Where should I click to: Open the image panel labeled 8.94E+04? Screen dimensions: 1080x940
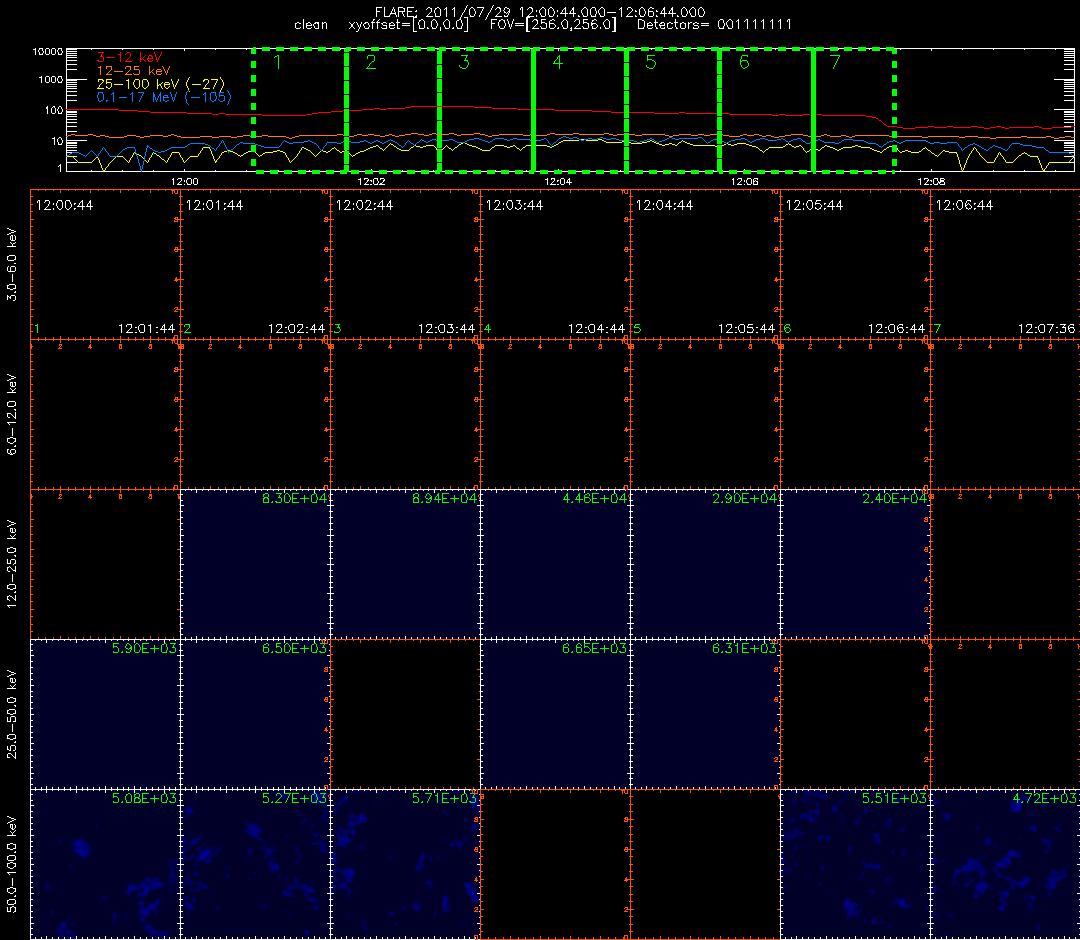point(406,564)
